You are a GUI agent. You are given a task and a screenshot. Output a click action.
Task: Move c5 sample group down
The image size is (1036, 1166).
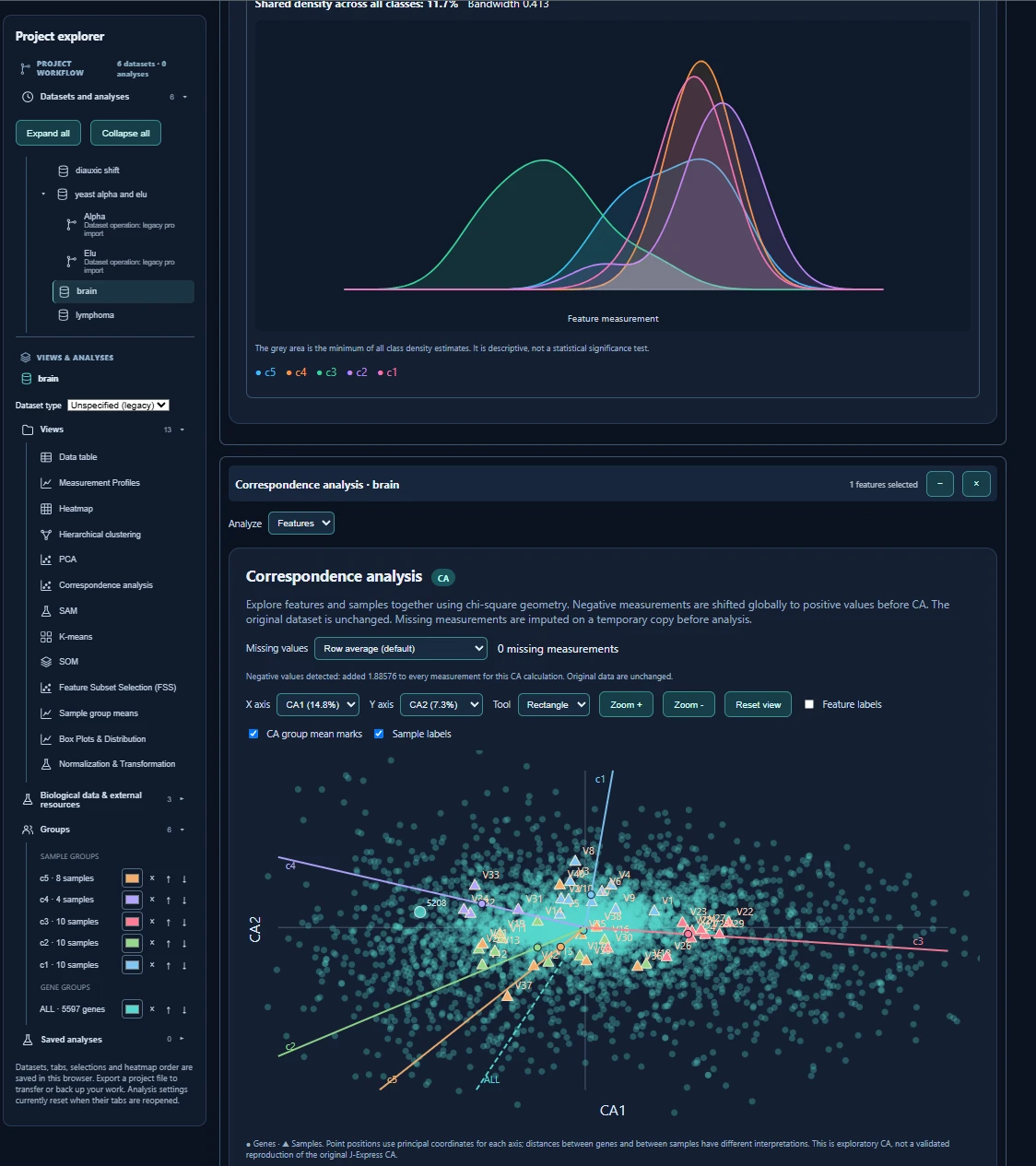[x=184, y=878]
